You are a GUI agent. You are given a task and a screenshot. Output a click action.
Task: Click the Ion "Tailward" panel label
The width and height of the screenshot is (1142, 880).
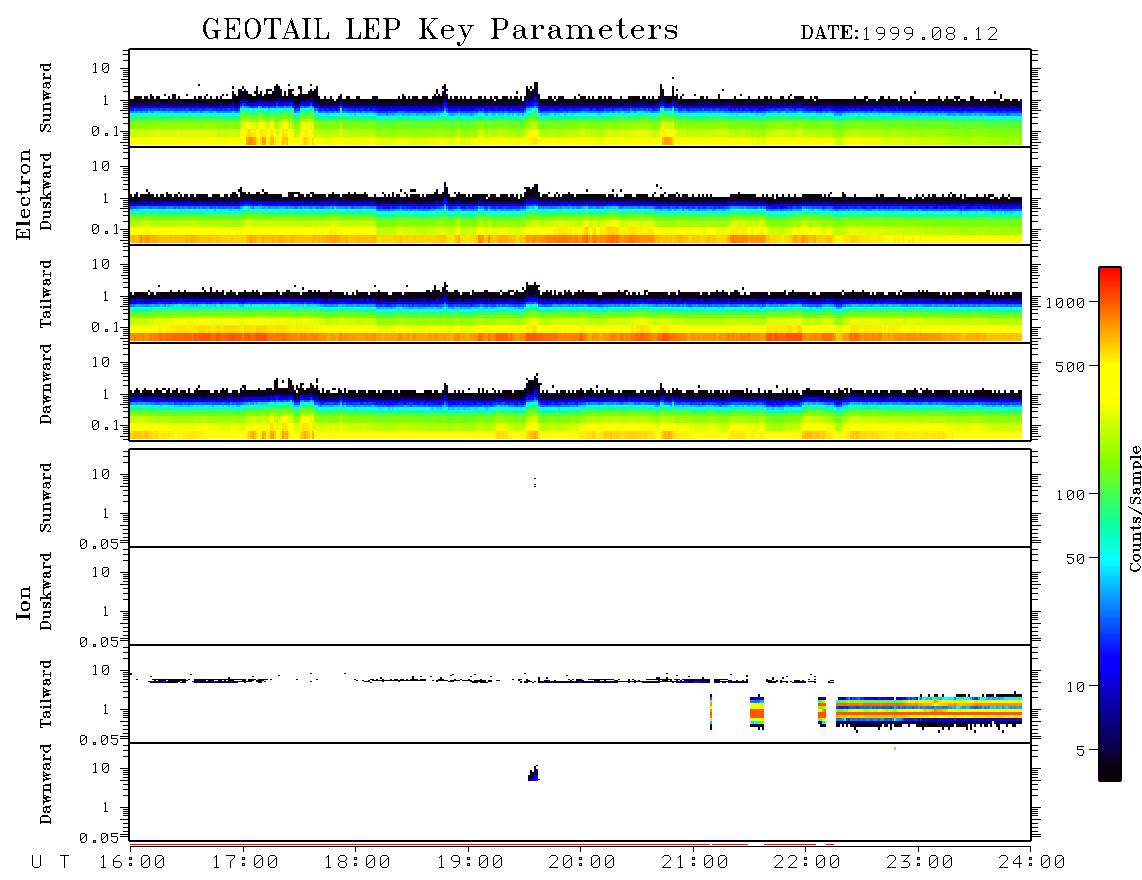tap(46, 694)
